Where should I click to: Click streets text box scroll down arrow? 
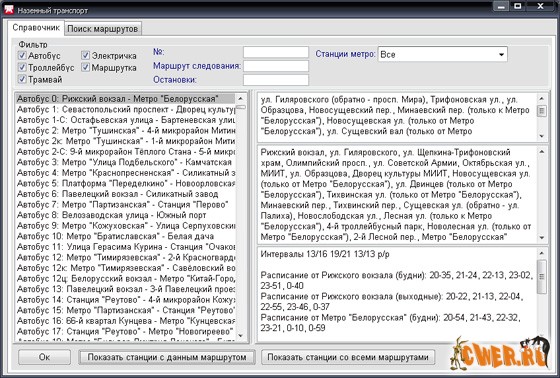click(542, 136)
